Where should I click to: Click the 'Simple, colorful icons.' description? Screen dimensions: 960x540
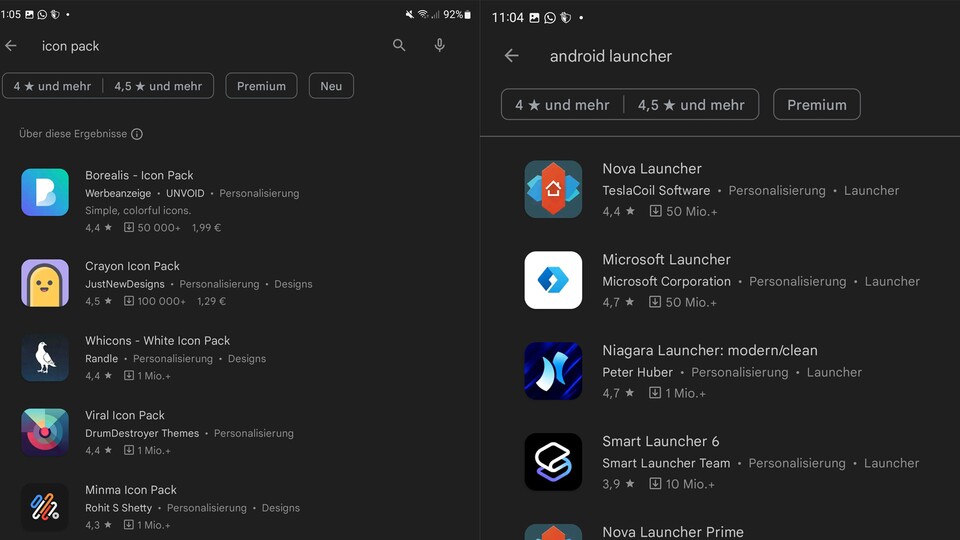pos(138,211)
